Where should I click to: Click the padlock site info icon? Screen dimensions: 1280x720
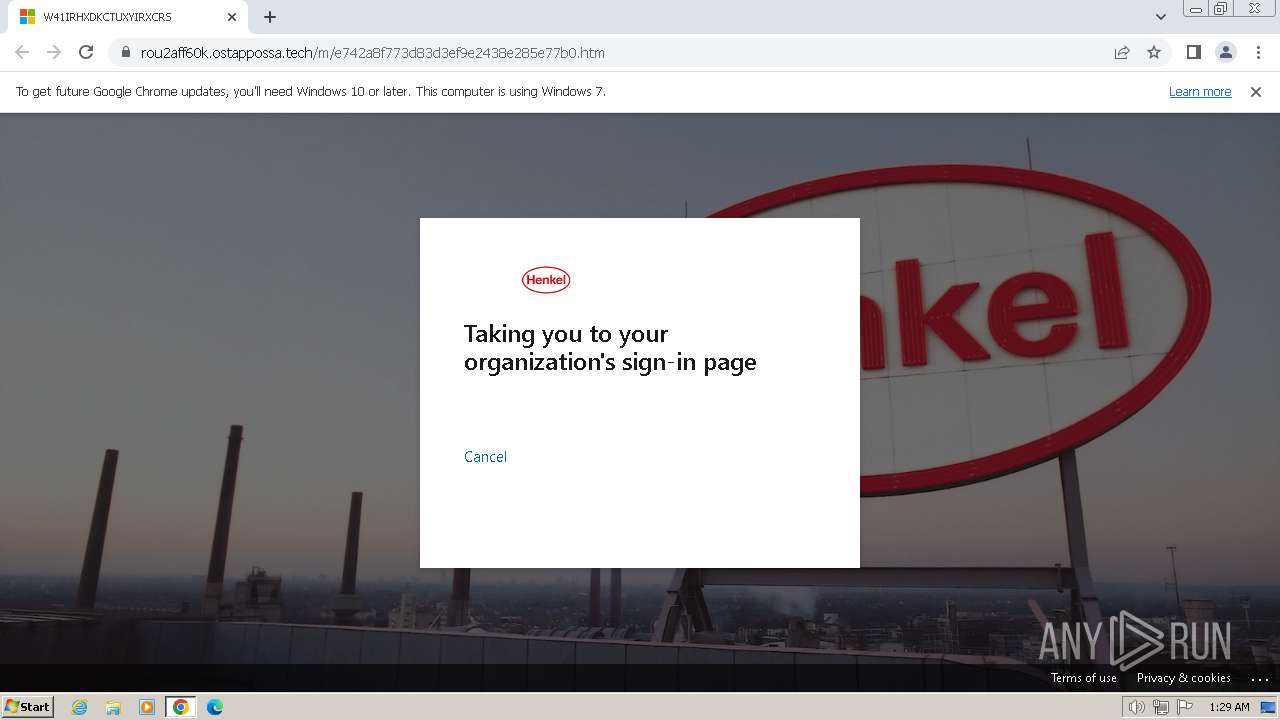(x=126, y=53)
